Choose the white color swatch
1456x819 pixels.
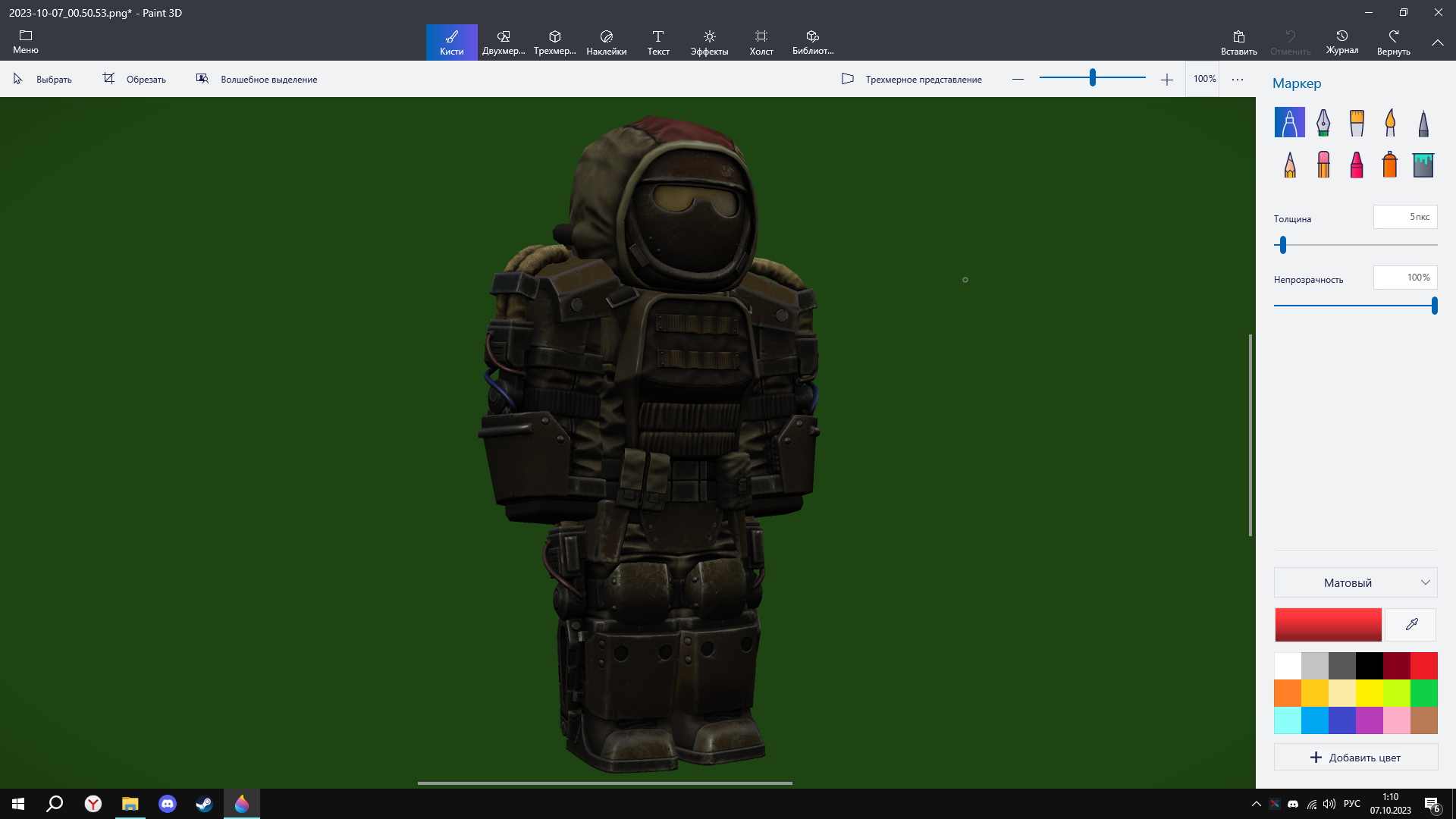coord(1288,666)
